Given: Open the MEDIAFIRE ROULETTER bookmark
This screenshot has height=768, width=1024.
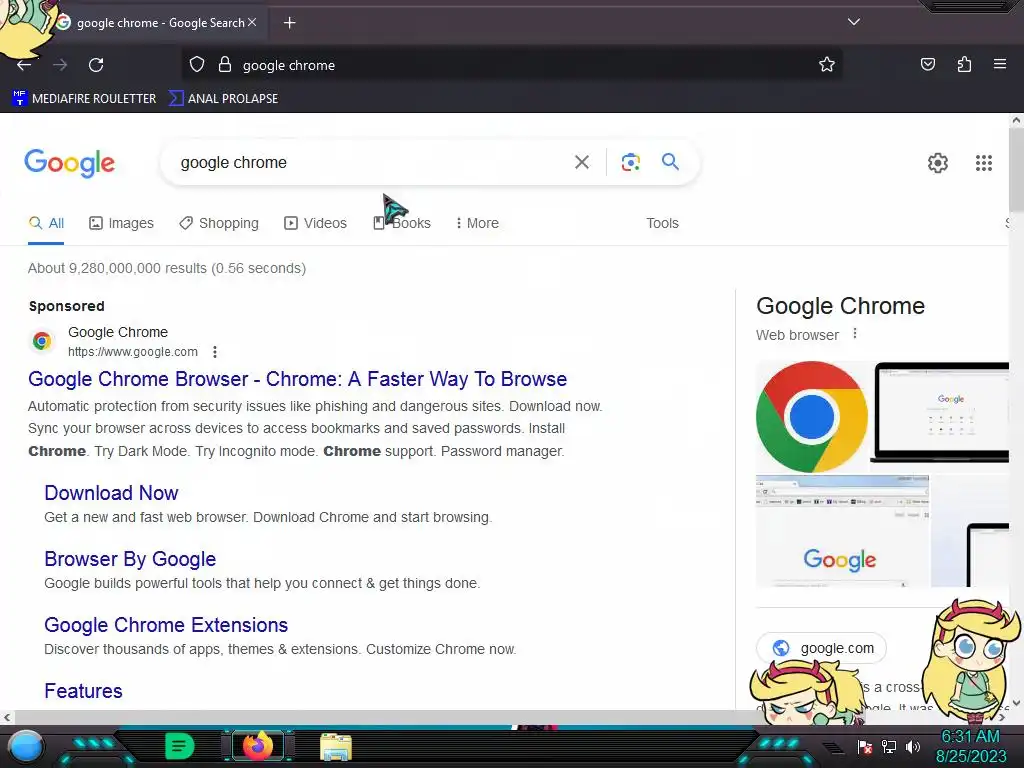Looking at the screenshot, I should [84, 99].
